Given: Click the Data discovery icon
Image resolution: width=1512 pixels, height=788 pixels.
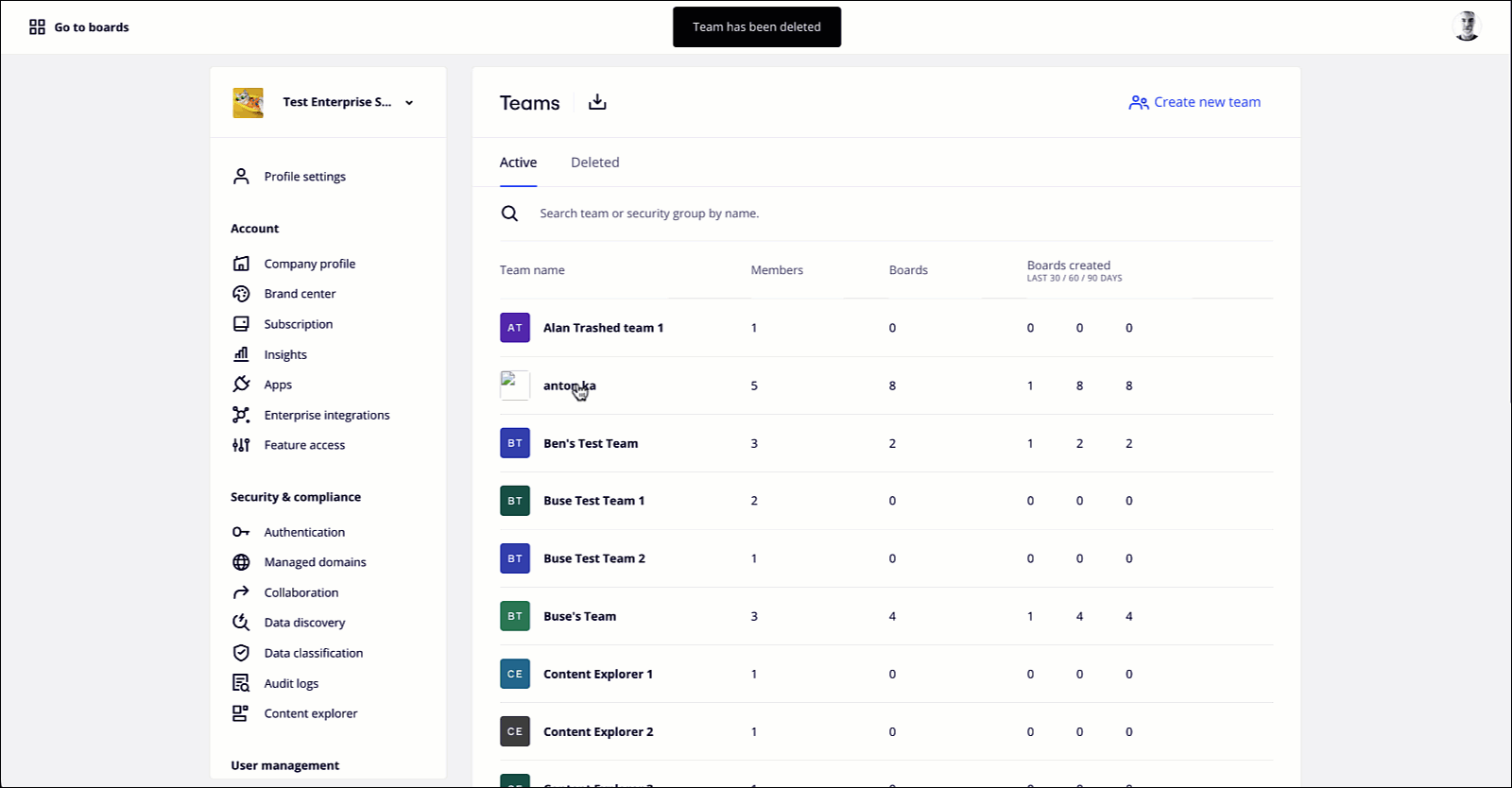Looking at the screenshot, I should tap(241, 623).
